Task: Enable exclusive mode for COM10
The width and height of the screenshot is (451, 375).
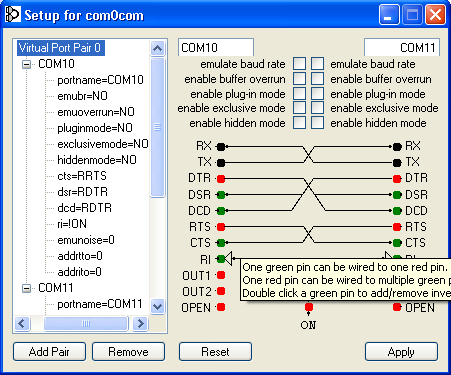Action: [299, 108]
